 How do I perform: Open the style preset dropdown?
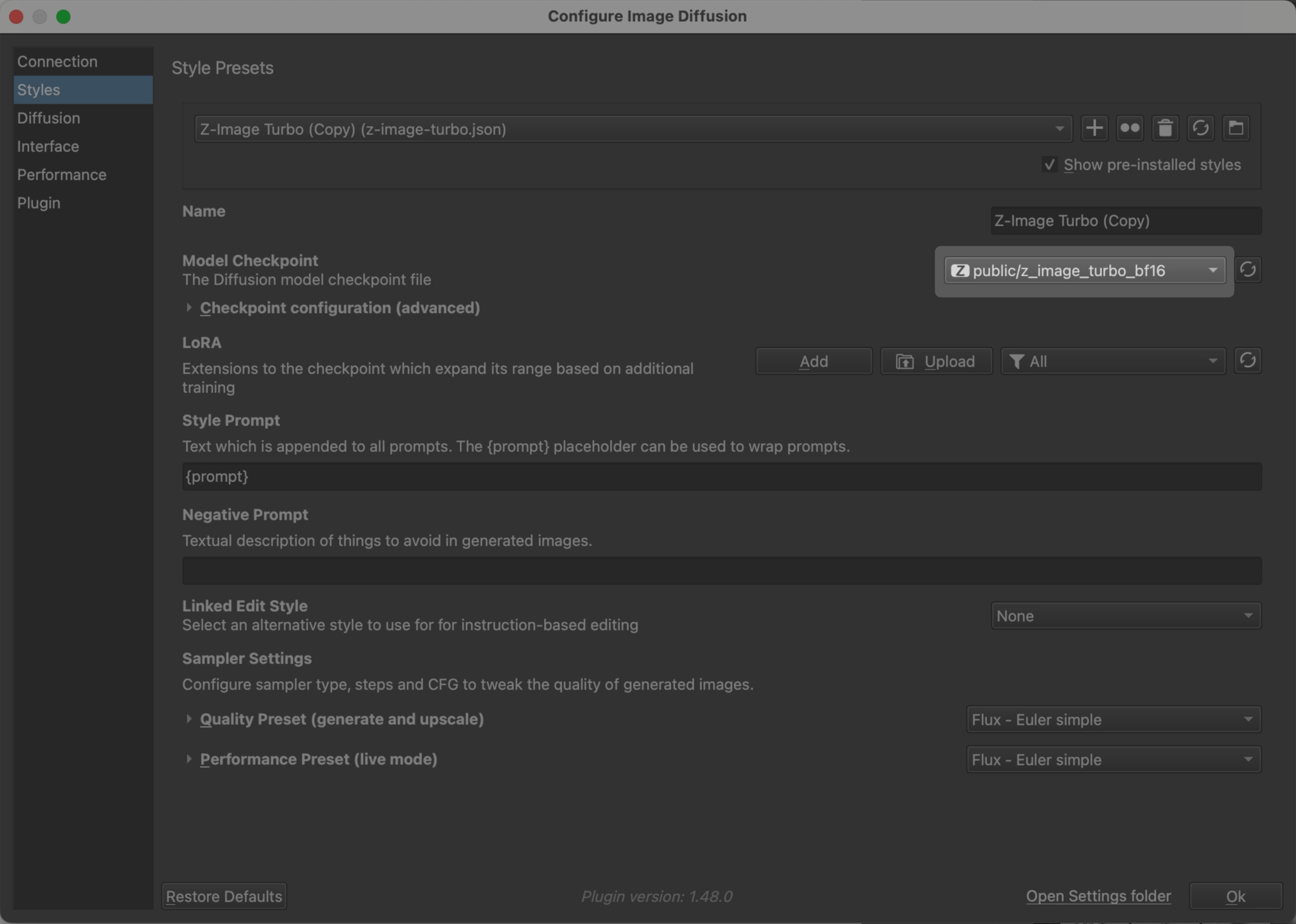pos(632,129)
